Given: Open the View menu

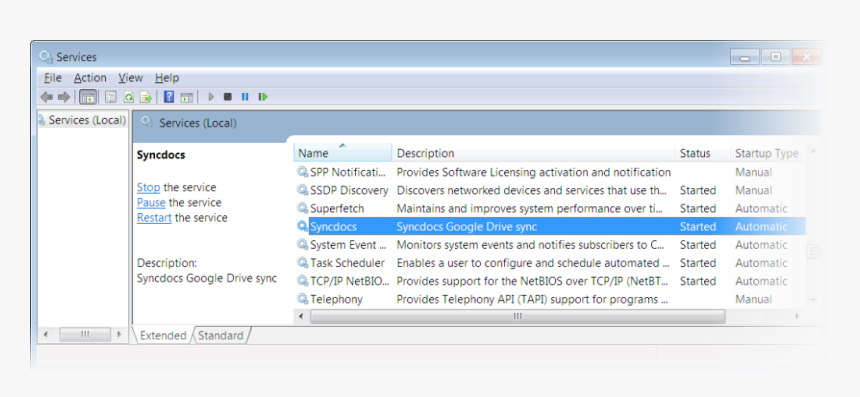Looking at the screenshot, I should [131, 78].
